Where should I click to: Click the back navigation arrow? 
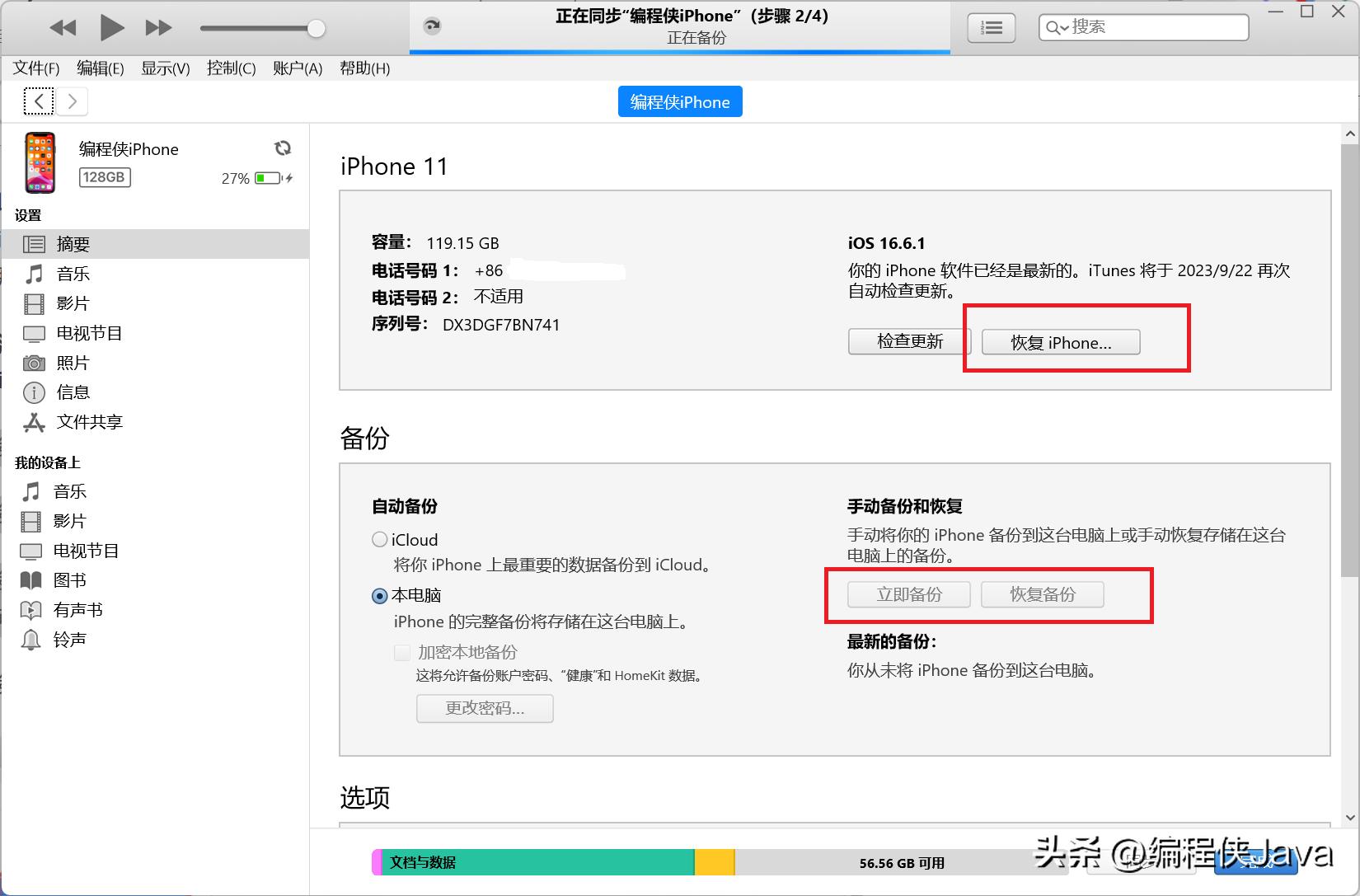(x=39, y=101)
